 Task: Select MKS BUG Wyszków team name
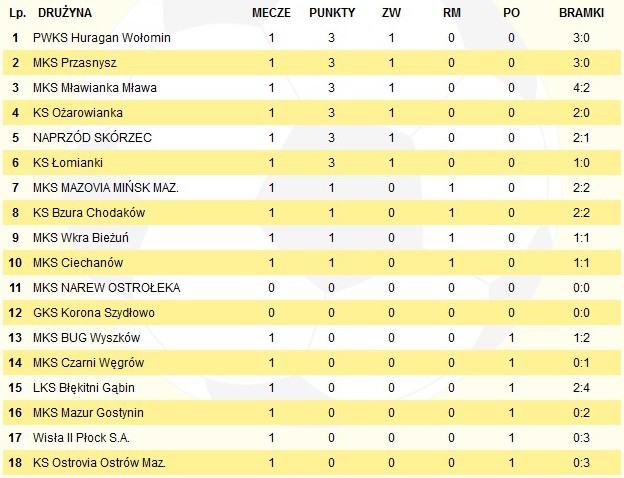click(x=86, y=338)
